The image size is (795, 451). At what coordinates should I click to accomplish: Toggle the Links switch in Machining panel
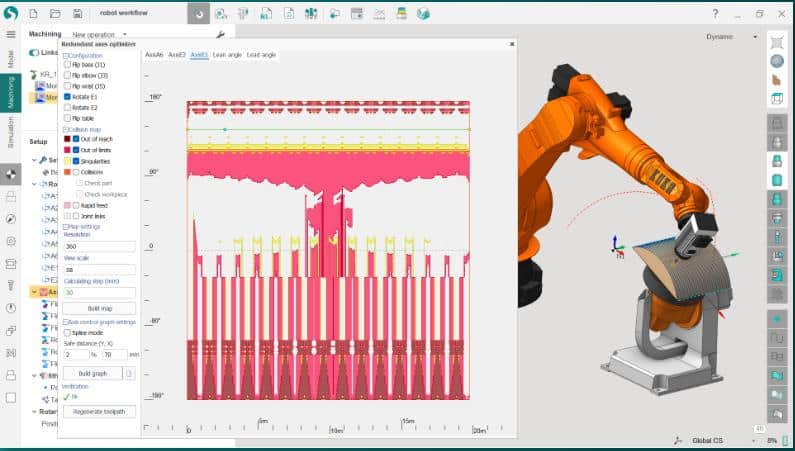click(x=34, y=53)
